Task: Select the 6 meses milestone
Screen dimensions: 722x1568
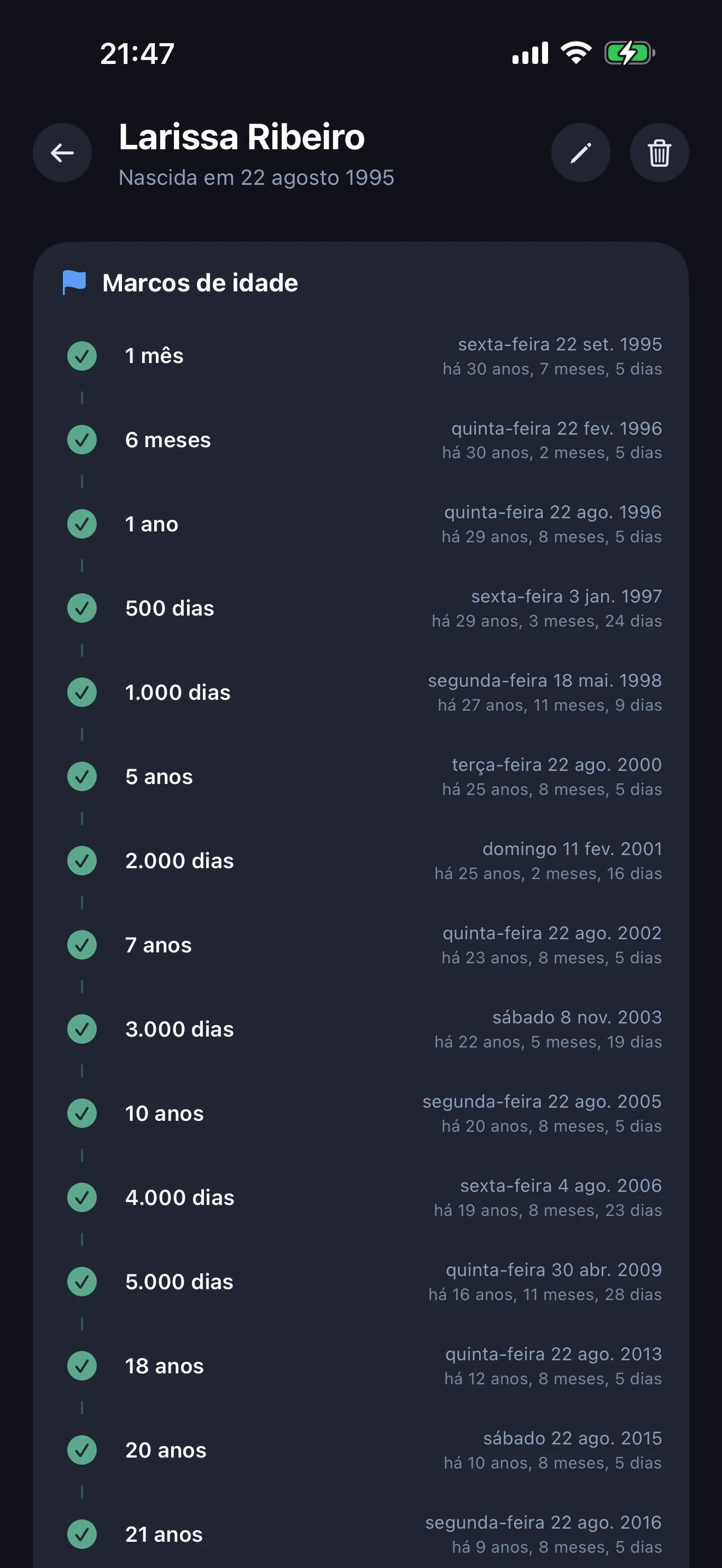Action: [x=168, y=440]
